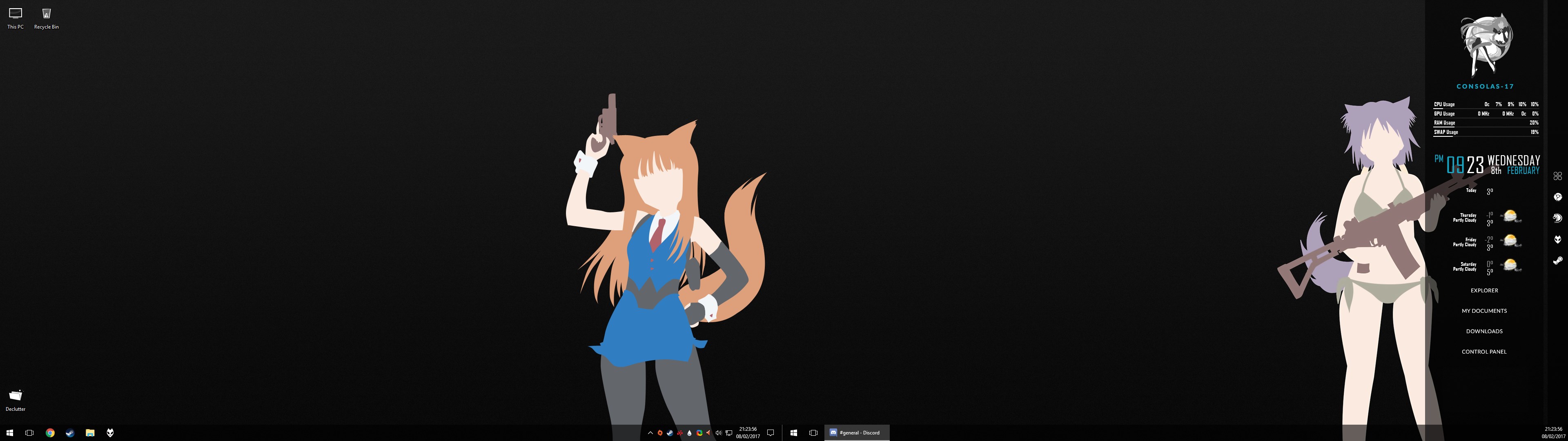1568x441 pixels.
Task: Click the 09 hour digits on the clock
Action: pos(1455,165)
